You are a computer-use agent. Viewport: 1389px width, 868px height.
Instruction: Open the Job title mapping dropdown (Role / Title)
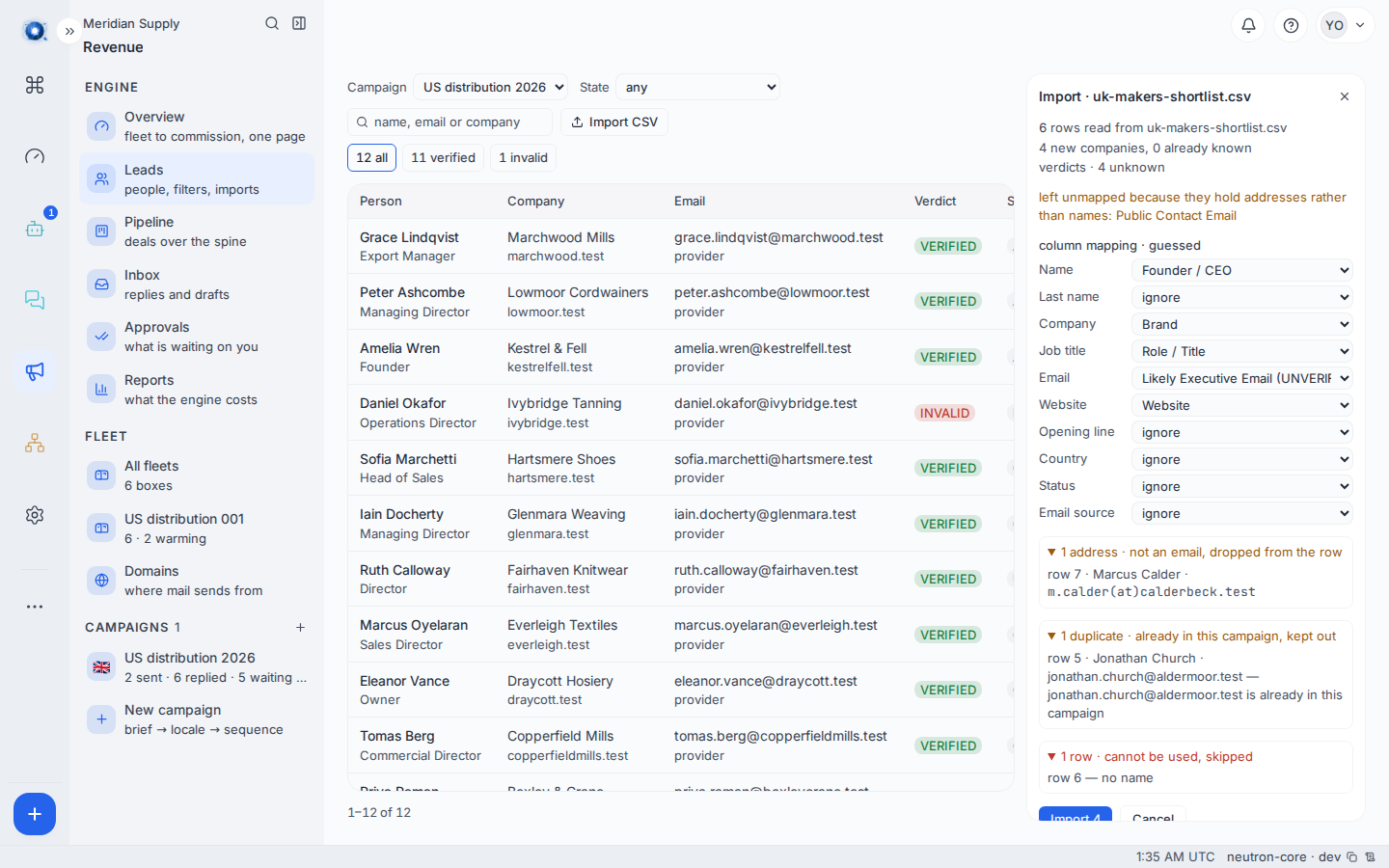1241,351
